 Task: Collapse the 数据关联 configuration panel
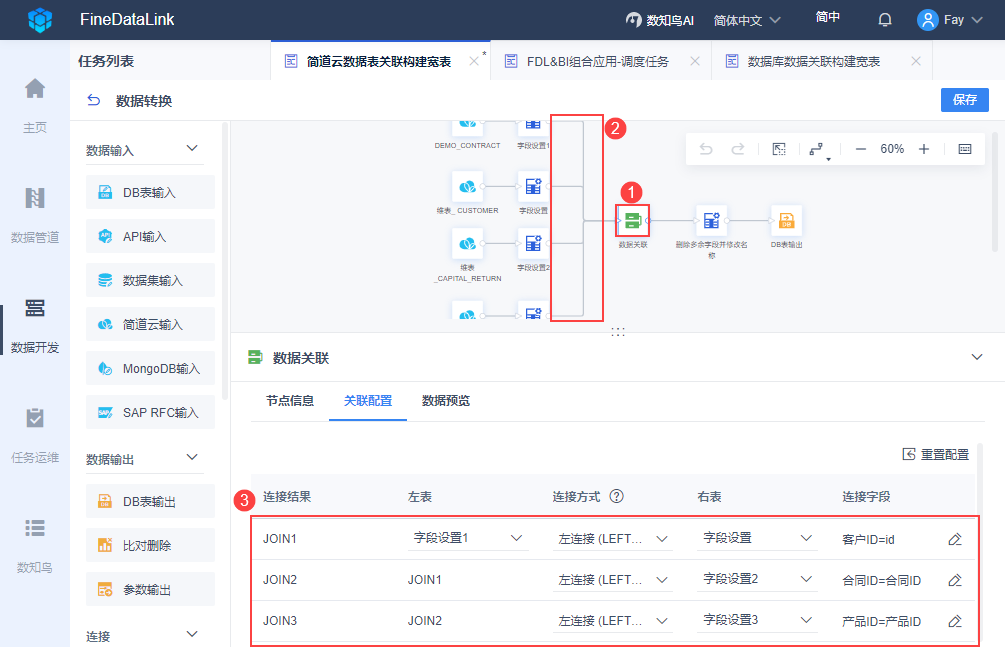tap(977, 357)
